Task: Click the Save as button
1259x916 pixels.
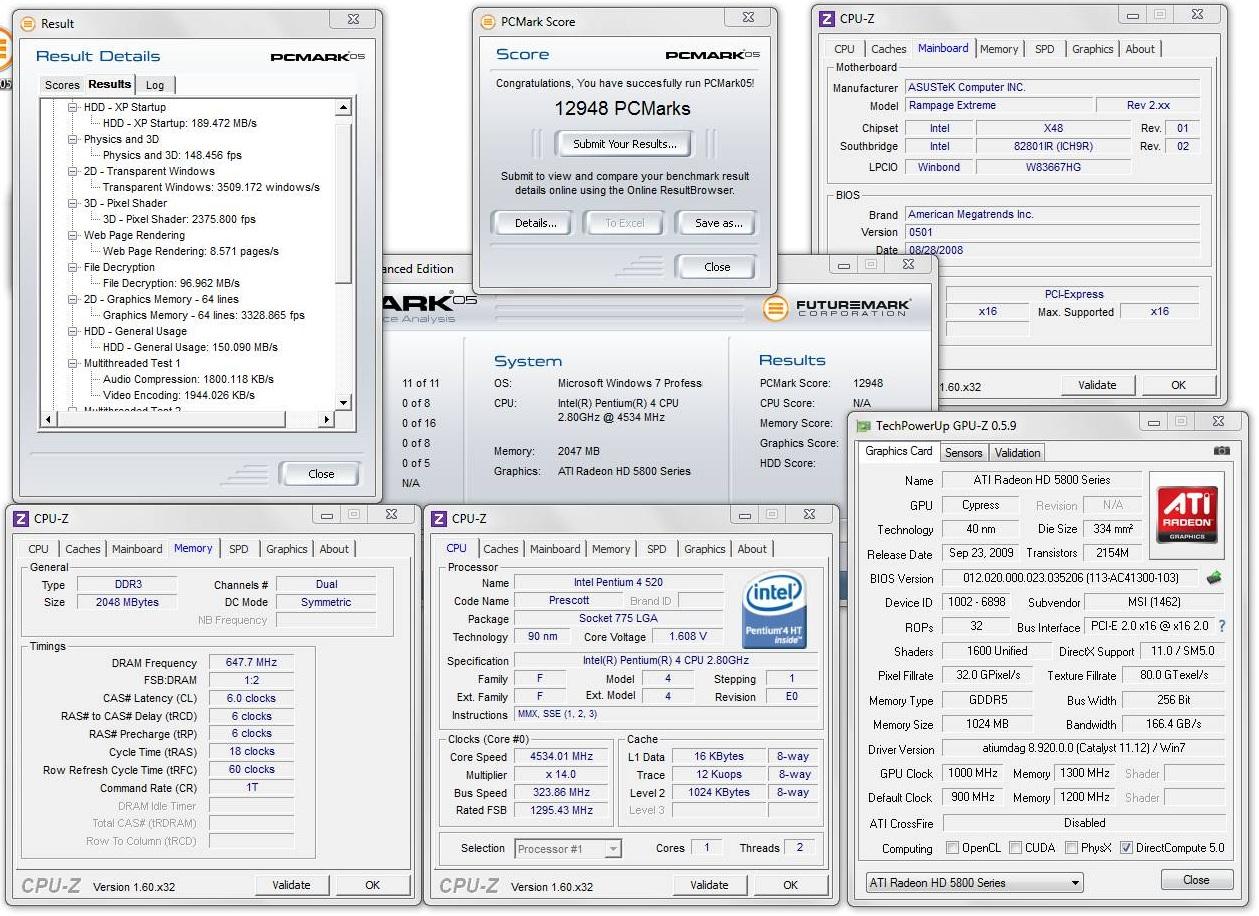Action: (x=718, y=223)
